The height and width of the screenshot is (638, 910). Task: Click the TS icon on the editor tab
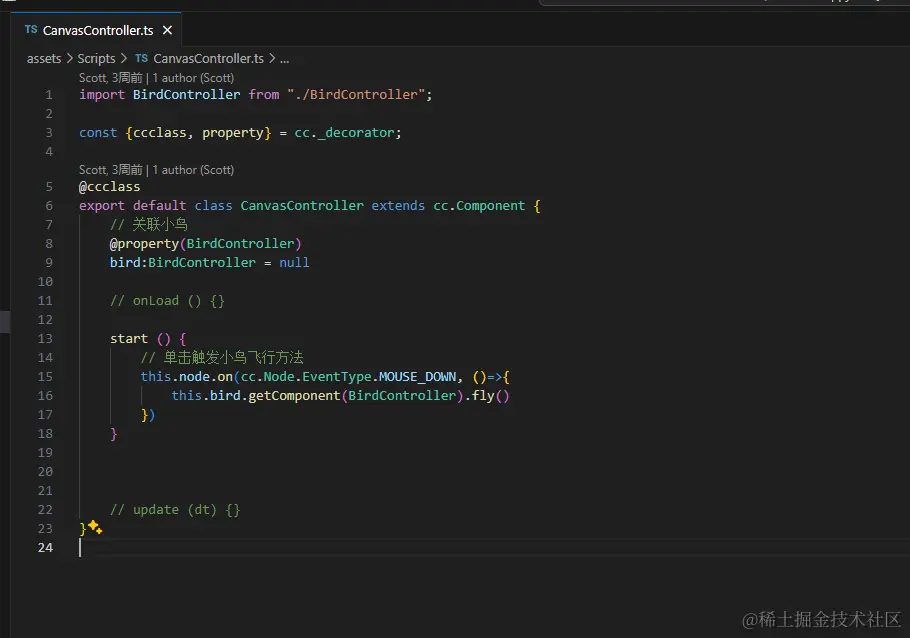[x=31, y=30]
